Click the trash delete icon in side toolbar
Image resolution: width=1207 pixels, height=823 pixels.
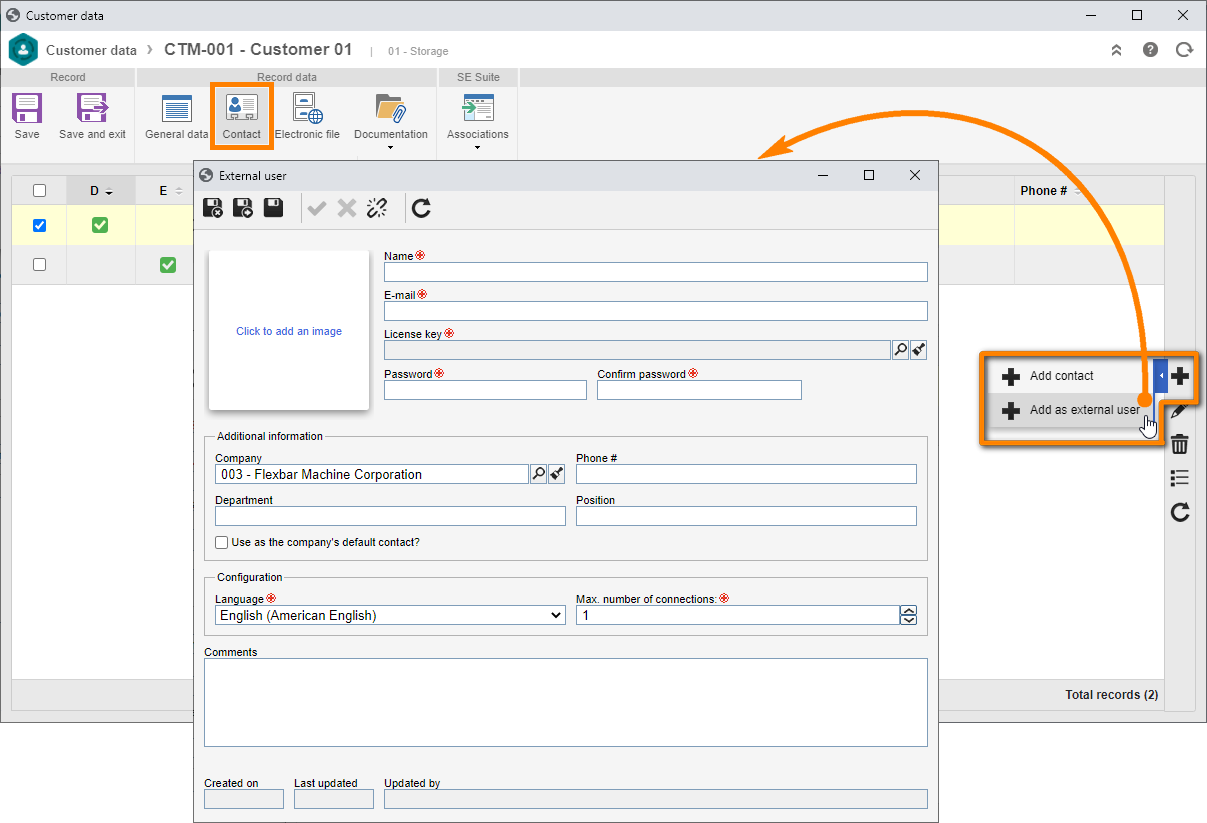[x=1180, y=444]
